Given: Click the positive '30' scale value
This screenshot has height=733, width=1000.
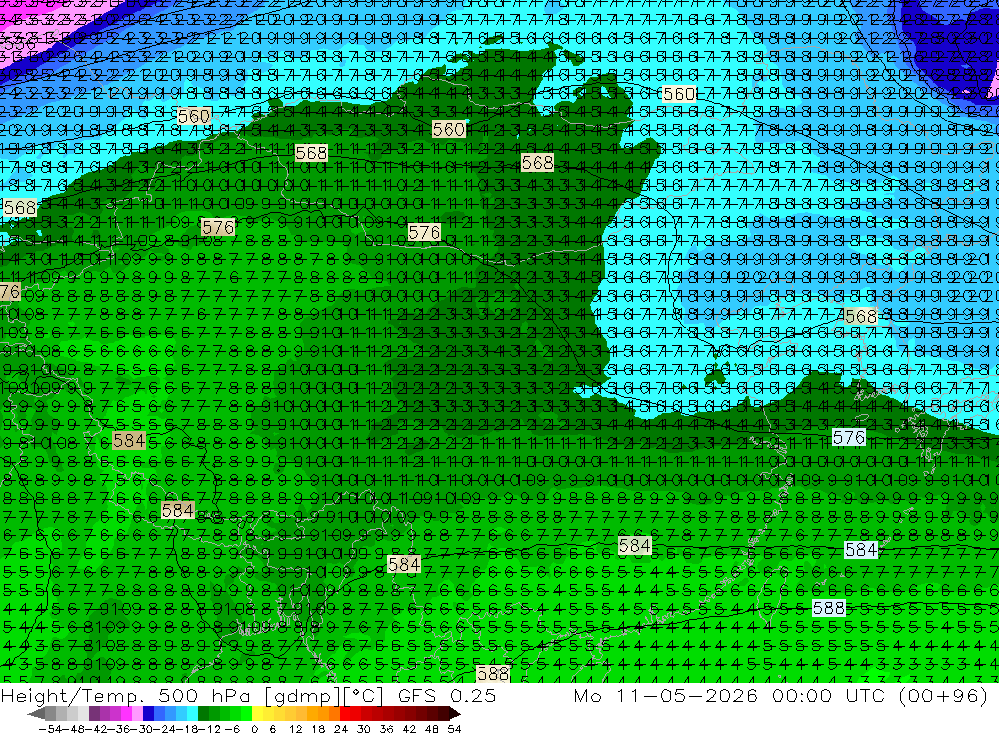Looking at the screenshot, I should 364,729.
